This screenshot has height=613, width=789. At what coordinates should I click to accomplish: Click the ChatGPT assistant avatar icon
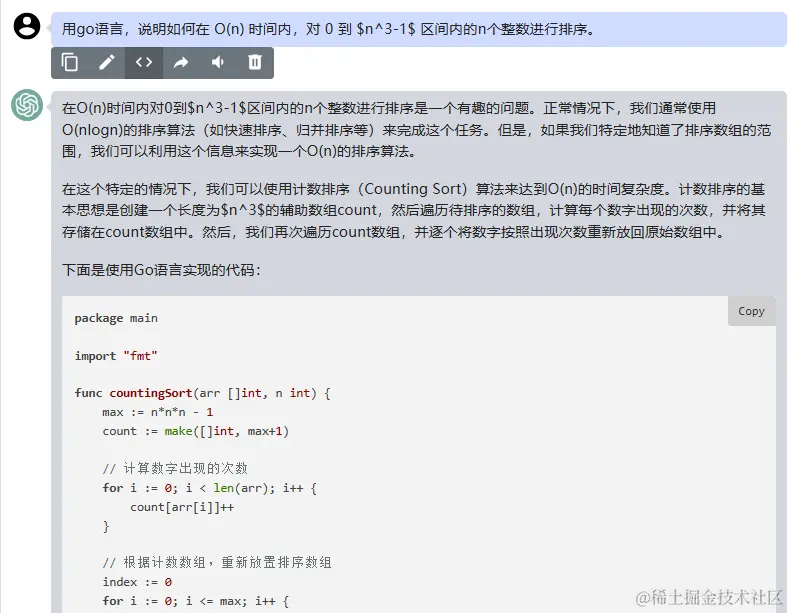[x=27, y=105]
